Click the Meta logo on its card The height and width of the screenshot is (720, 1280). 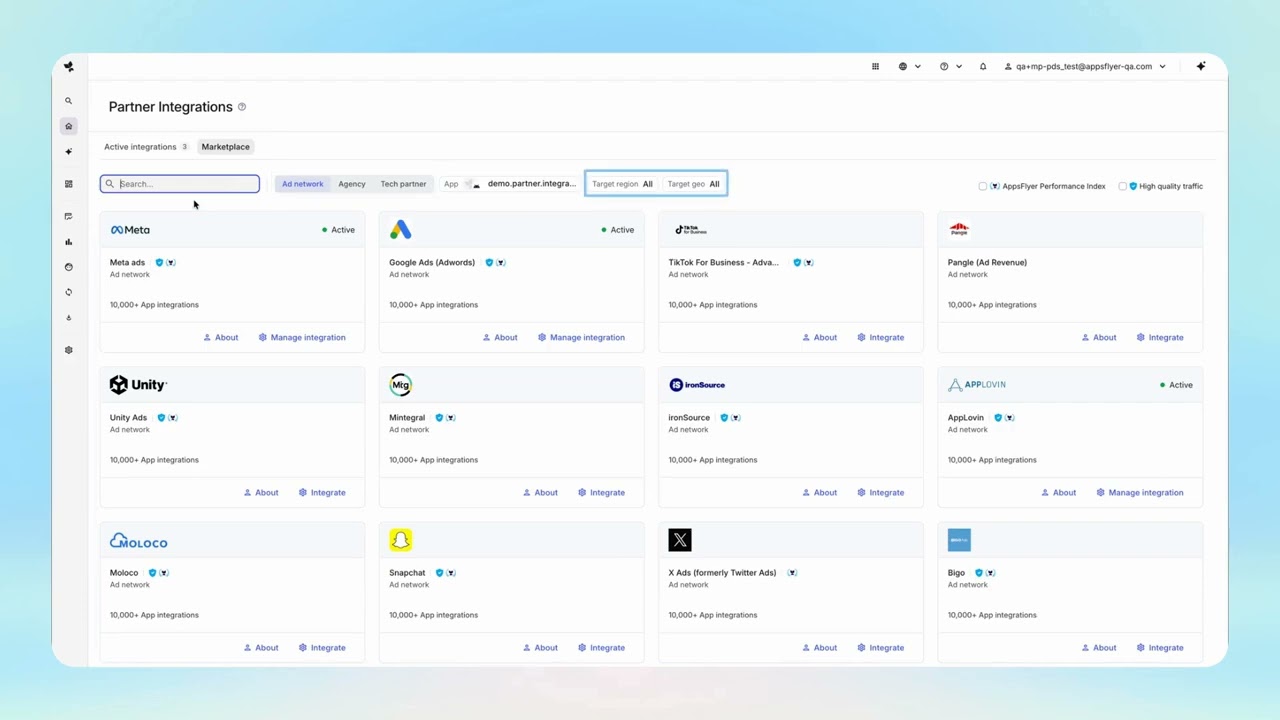pyautogui.click(x=130, y=230)
